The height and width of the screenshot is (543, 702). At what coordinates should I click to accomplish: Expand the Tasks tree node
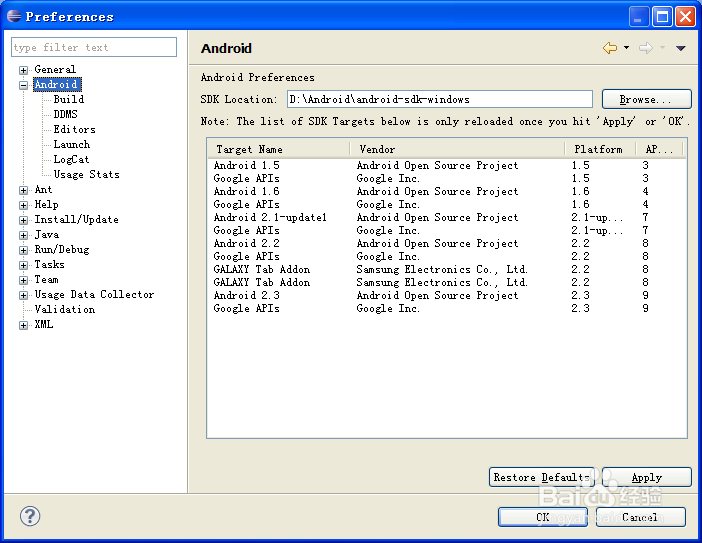(23, 265)
